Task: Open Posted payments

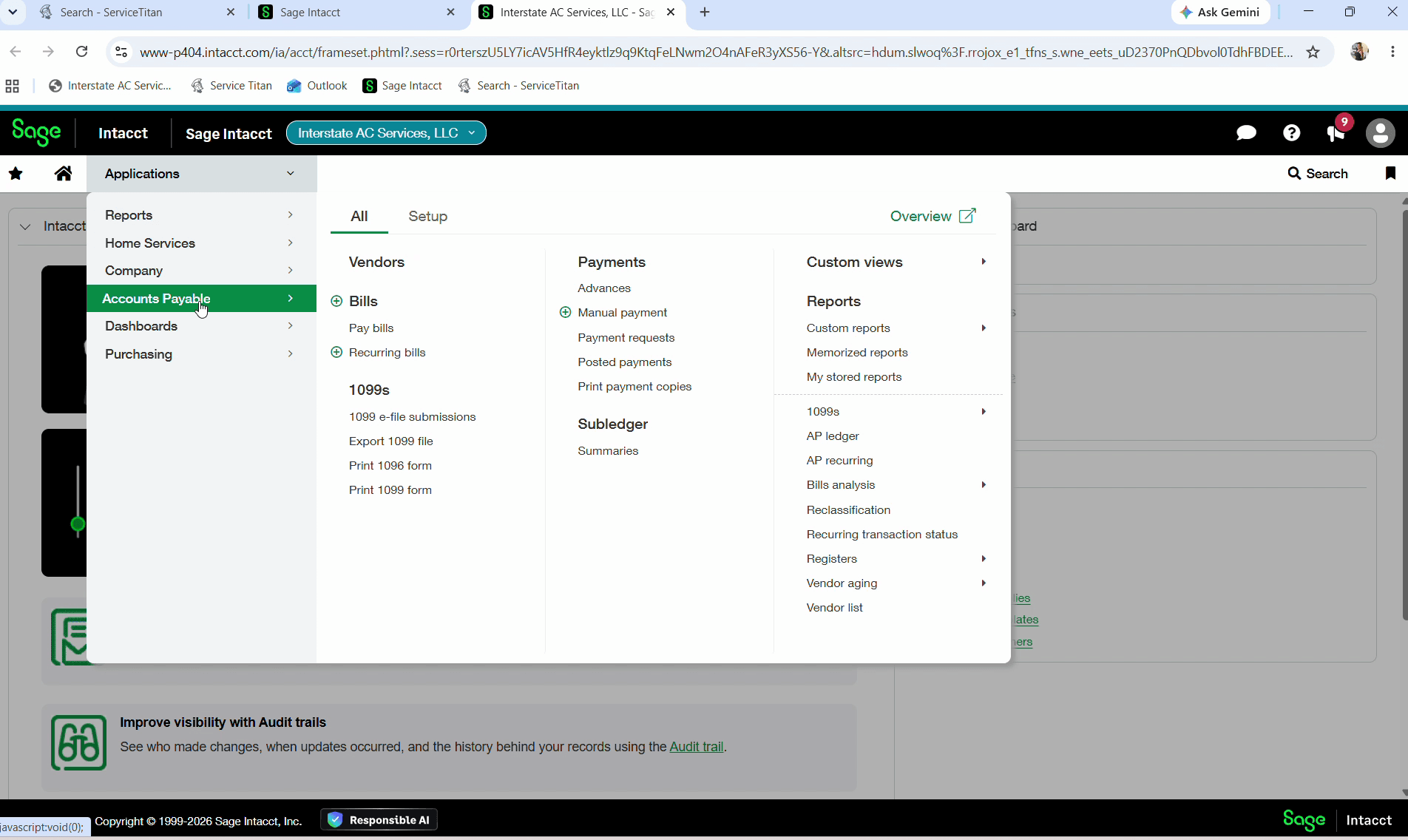Action: click(x=625, y=362)
